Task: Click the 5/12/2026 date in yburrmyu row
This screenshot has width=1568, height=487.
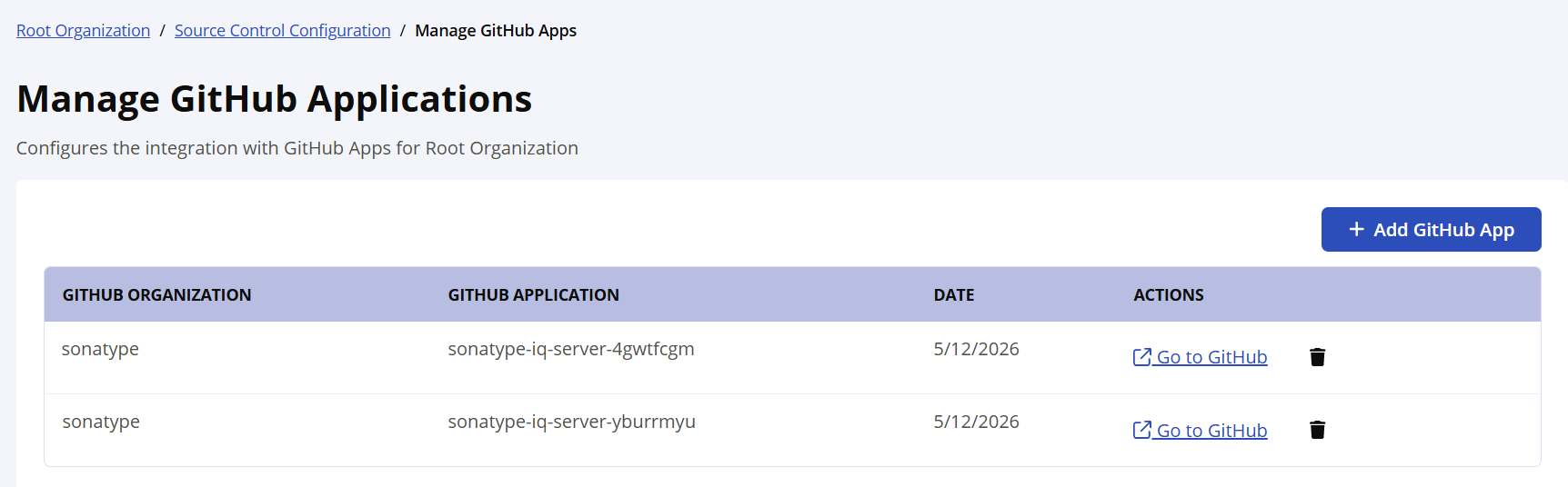Action: point(976,422)
